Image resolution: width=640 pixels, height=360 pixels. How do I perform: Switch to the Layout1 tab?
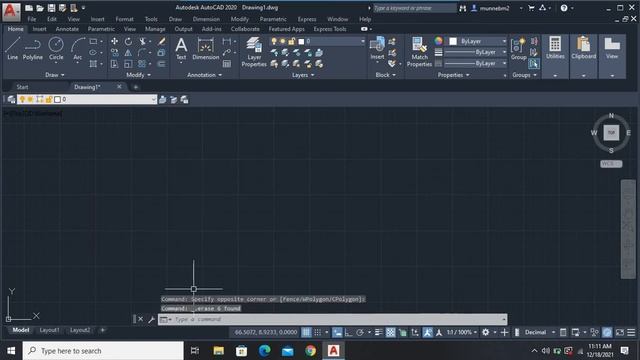[x=49, y=330]
